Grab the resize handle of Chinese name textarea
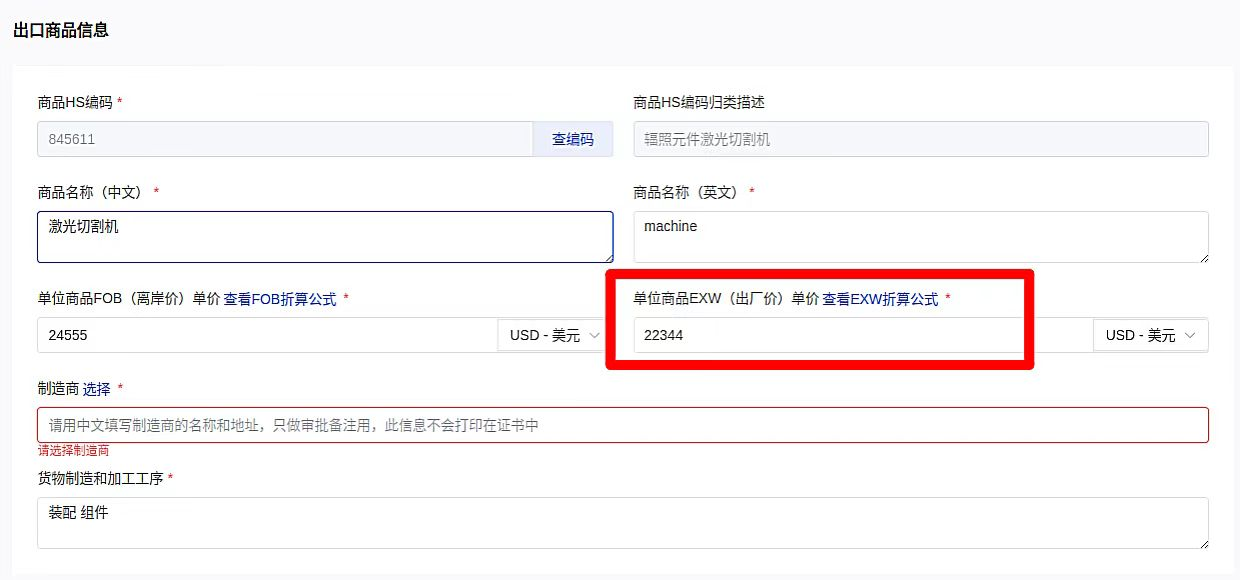This screenshot has height=580, width=1240. (x=607, y=257)
